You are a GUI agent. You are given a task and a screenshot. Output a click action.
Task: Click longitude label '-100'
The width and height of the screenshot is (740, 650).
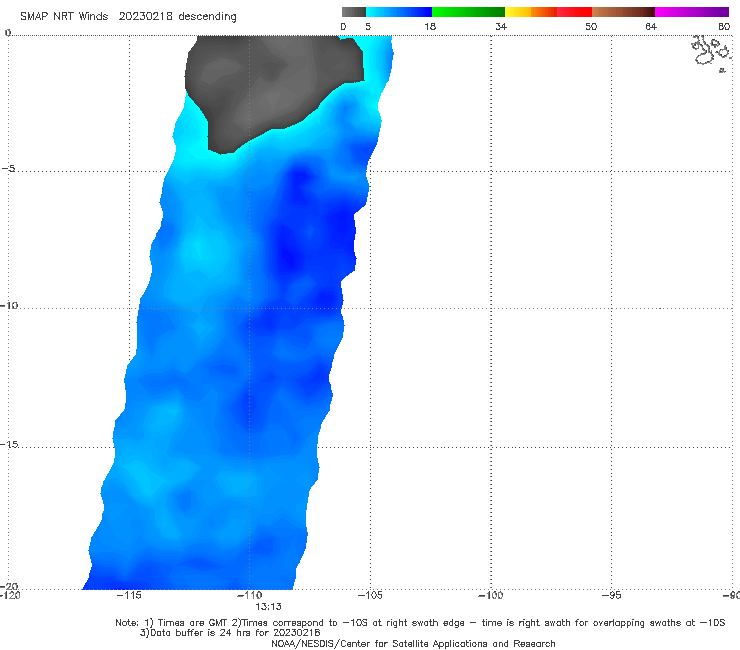[x=490, y=595]
